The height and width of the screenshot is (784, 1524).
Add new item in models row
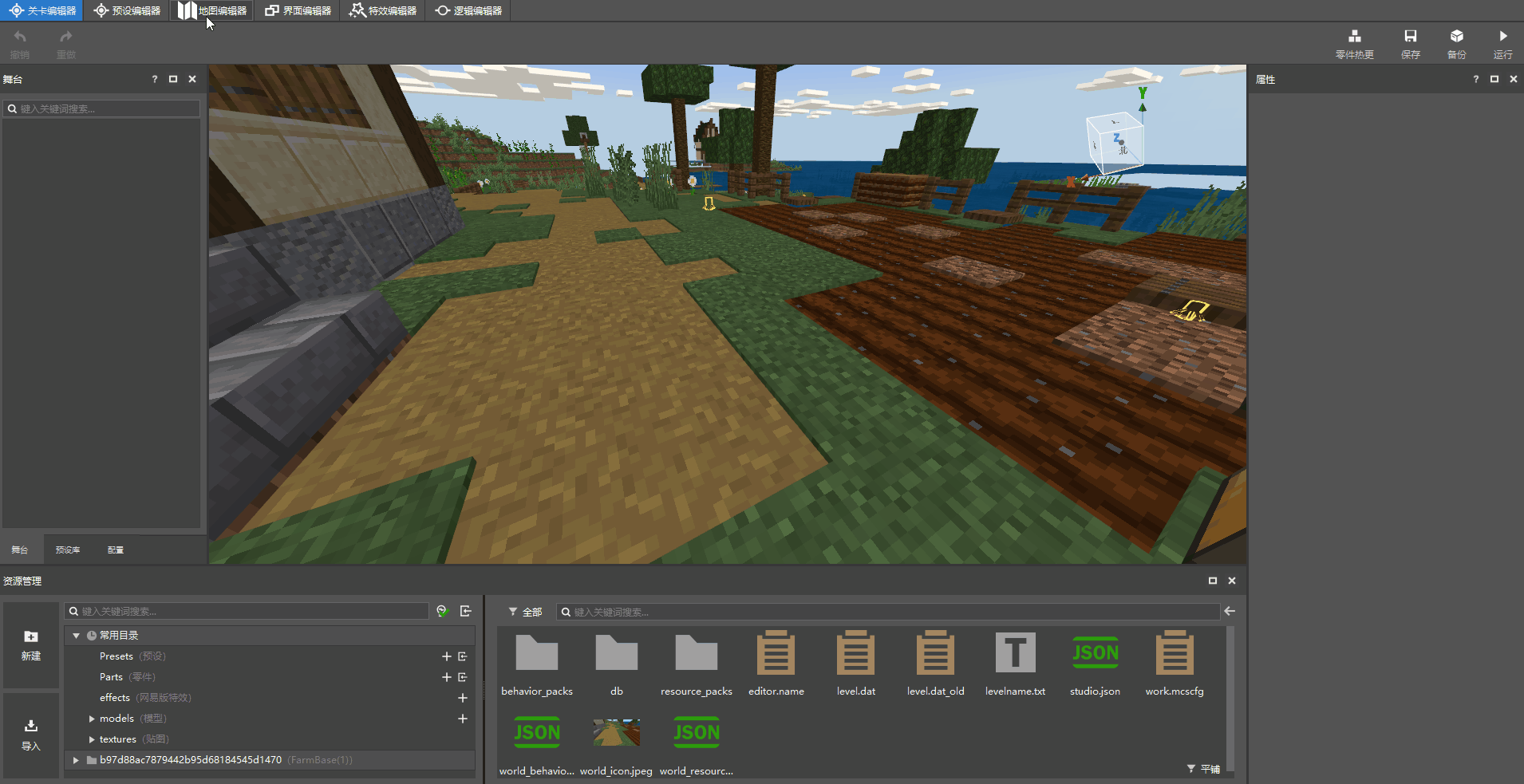(x=463, y=719)
